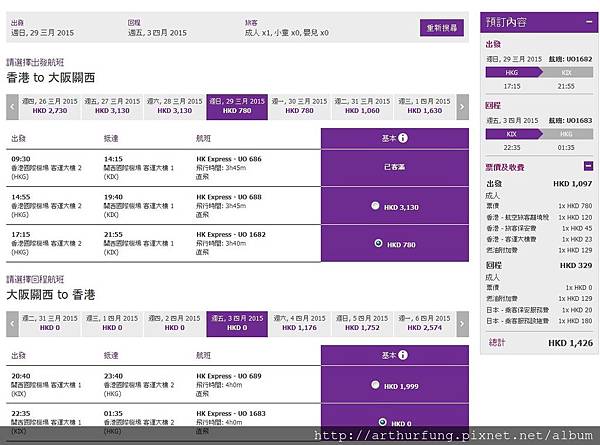Image resolution: width=600 pixels, height=445 pixels.
Task: Choose outbound date 27 三月 2015 HKD 3,130
Action: point(112,107)
